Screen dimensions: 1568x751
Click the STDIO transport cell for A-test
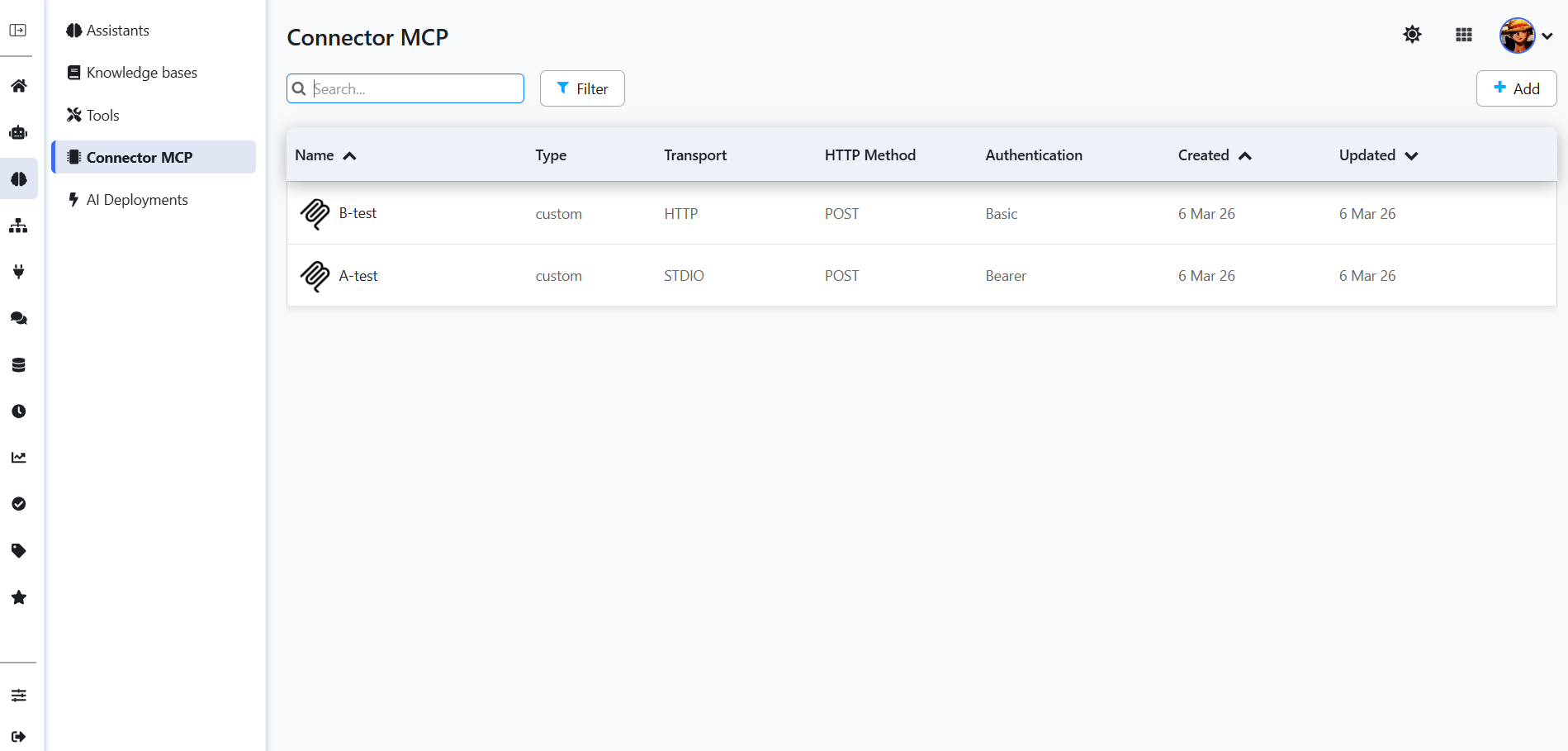684,276
